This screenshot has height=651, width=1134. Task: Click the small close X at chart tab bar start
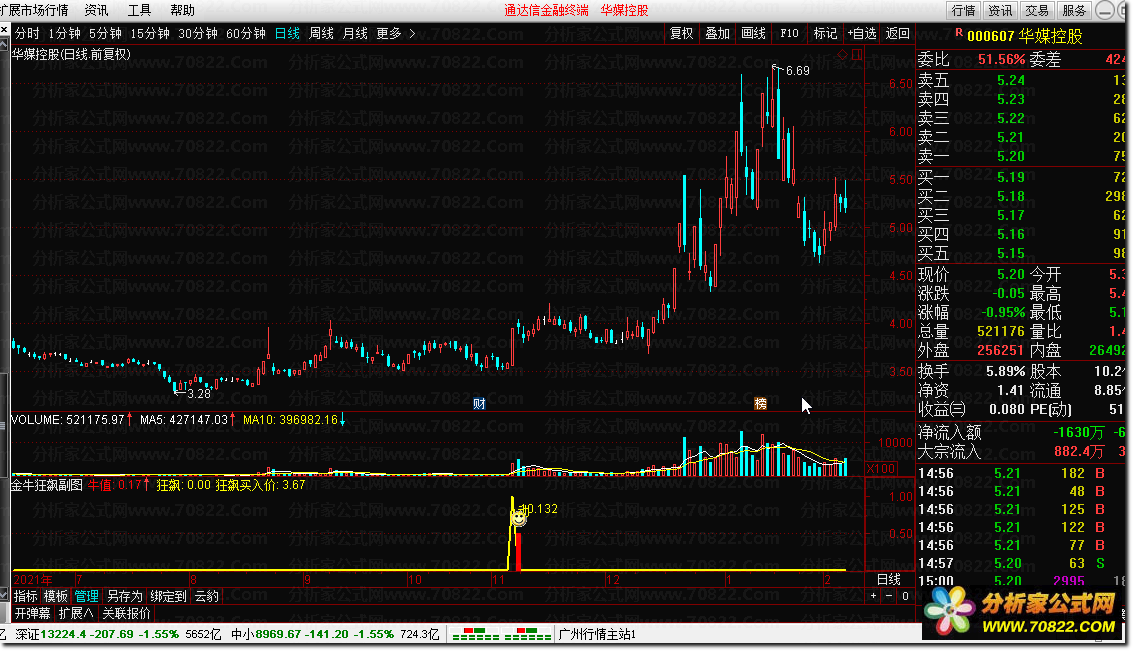[x=4, y=30]
